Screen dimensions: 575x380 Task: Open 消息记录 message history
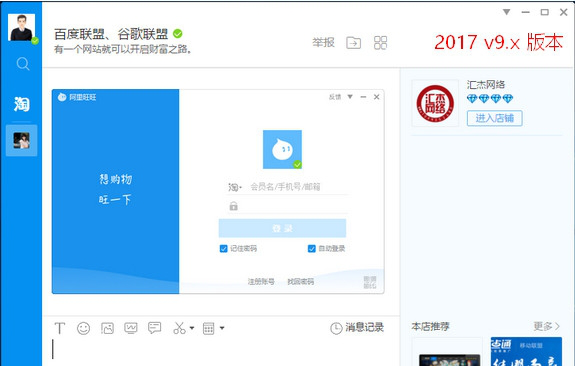pyautogui.click(x=357, y=328)
